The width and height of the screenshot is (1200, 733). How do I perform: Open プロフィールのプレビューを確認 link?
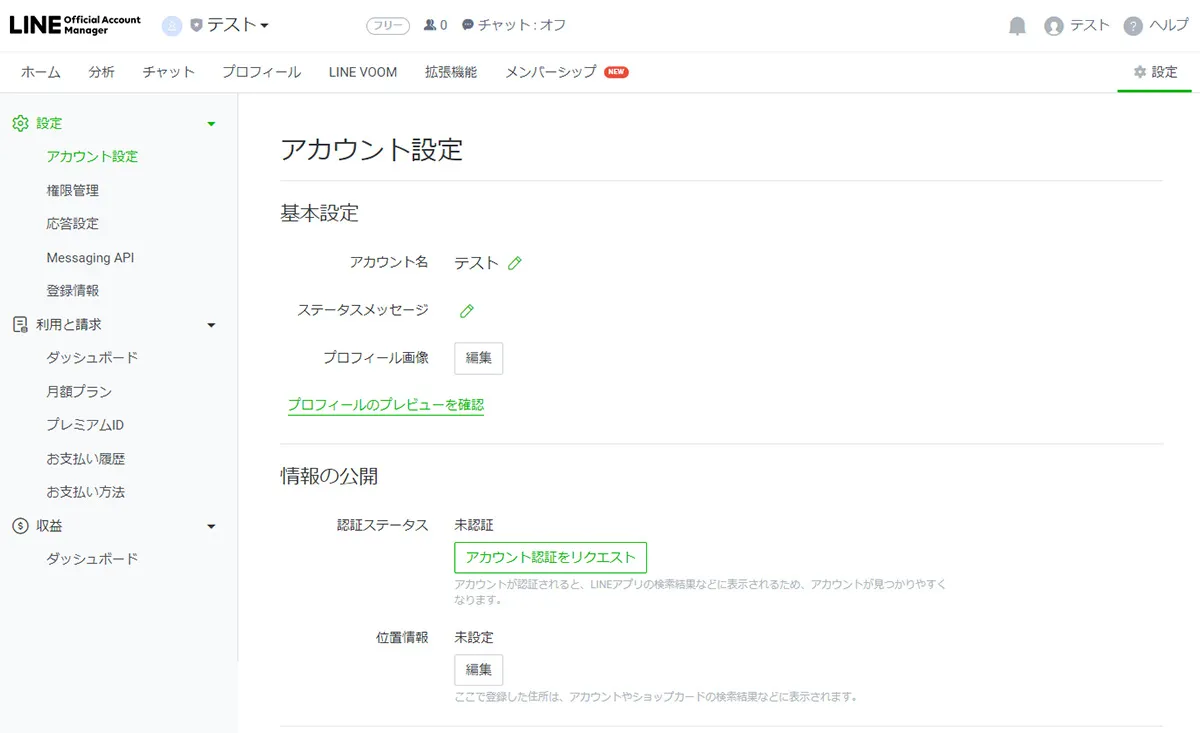click(x=385, y=405)
